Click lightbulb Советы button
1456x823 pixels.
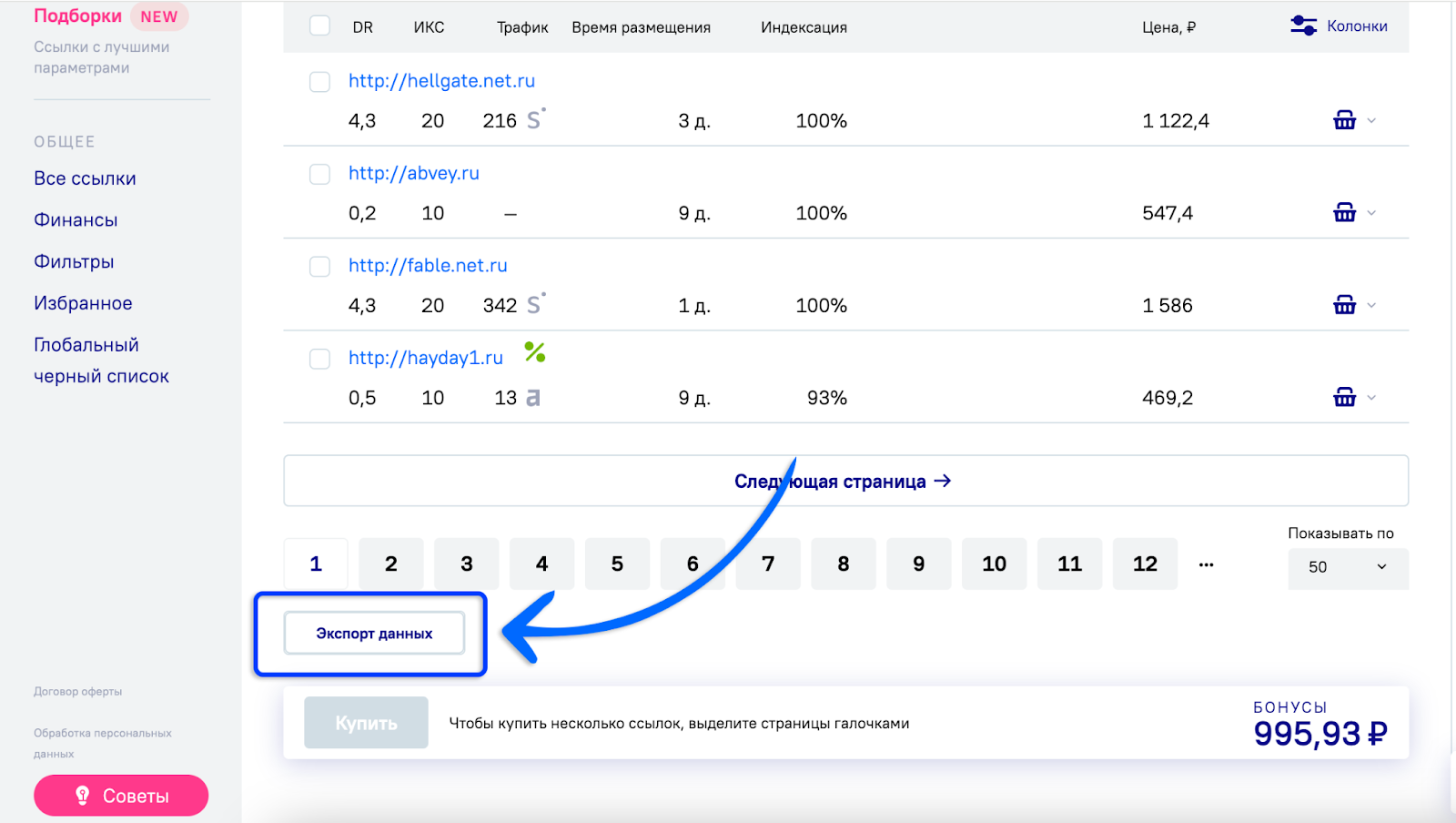[121, 796]
